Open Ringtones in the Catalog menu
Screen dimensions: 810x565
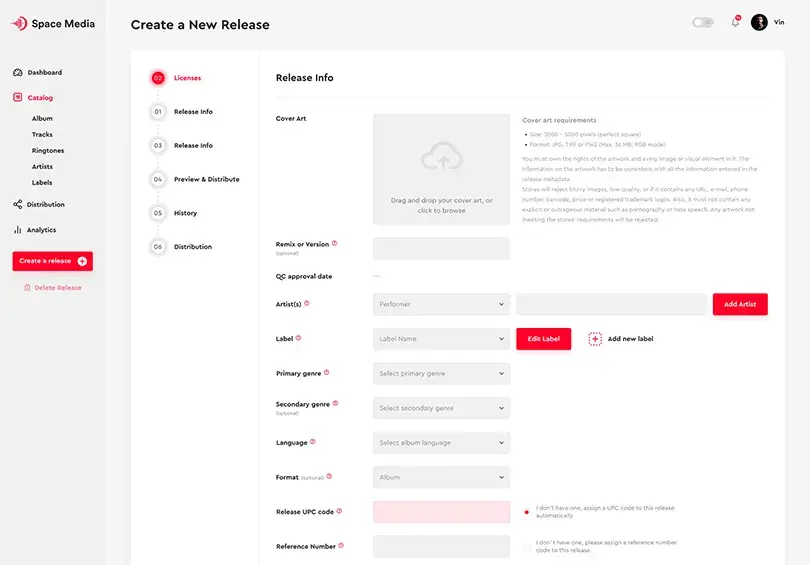click(48, 150)
